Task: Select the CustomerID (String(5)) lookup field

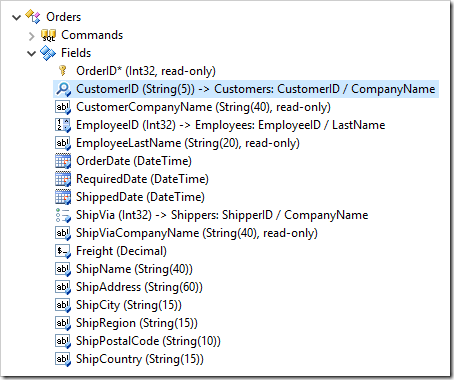Action: click(256, 89)
